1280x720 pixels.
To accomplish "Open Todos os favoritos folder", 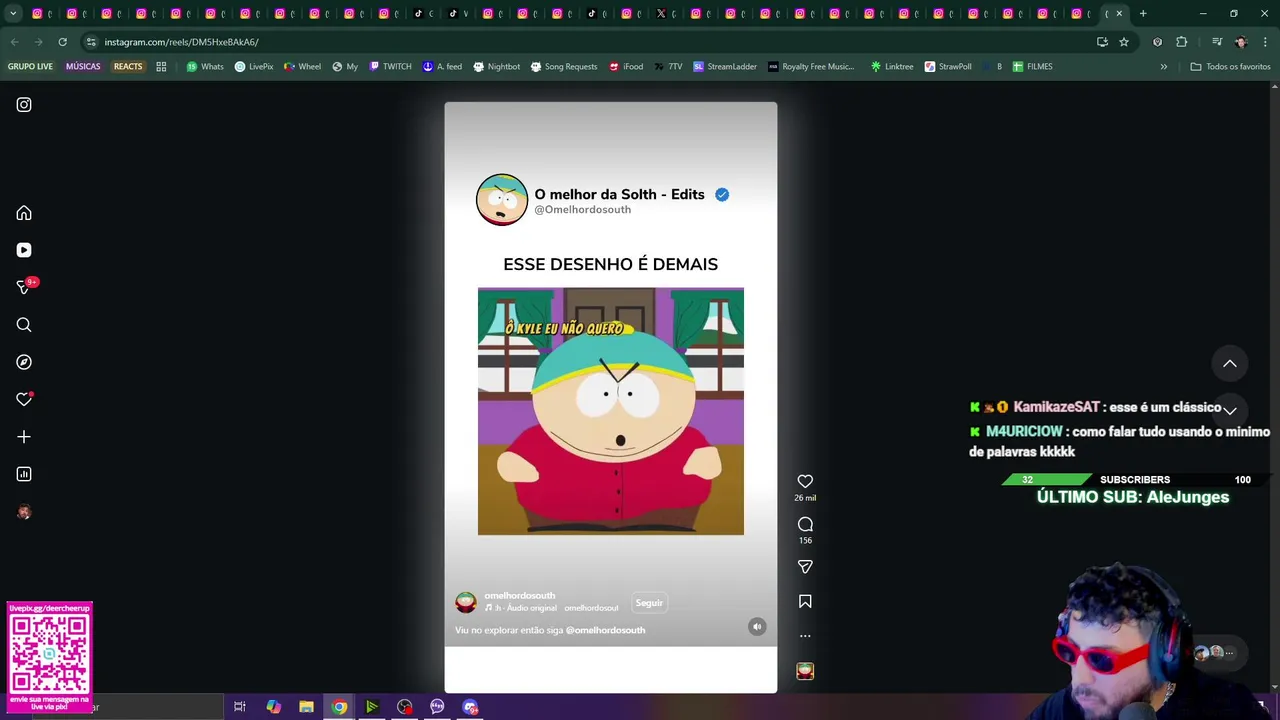I will (x=1230, y=67).
